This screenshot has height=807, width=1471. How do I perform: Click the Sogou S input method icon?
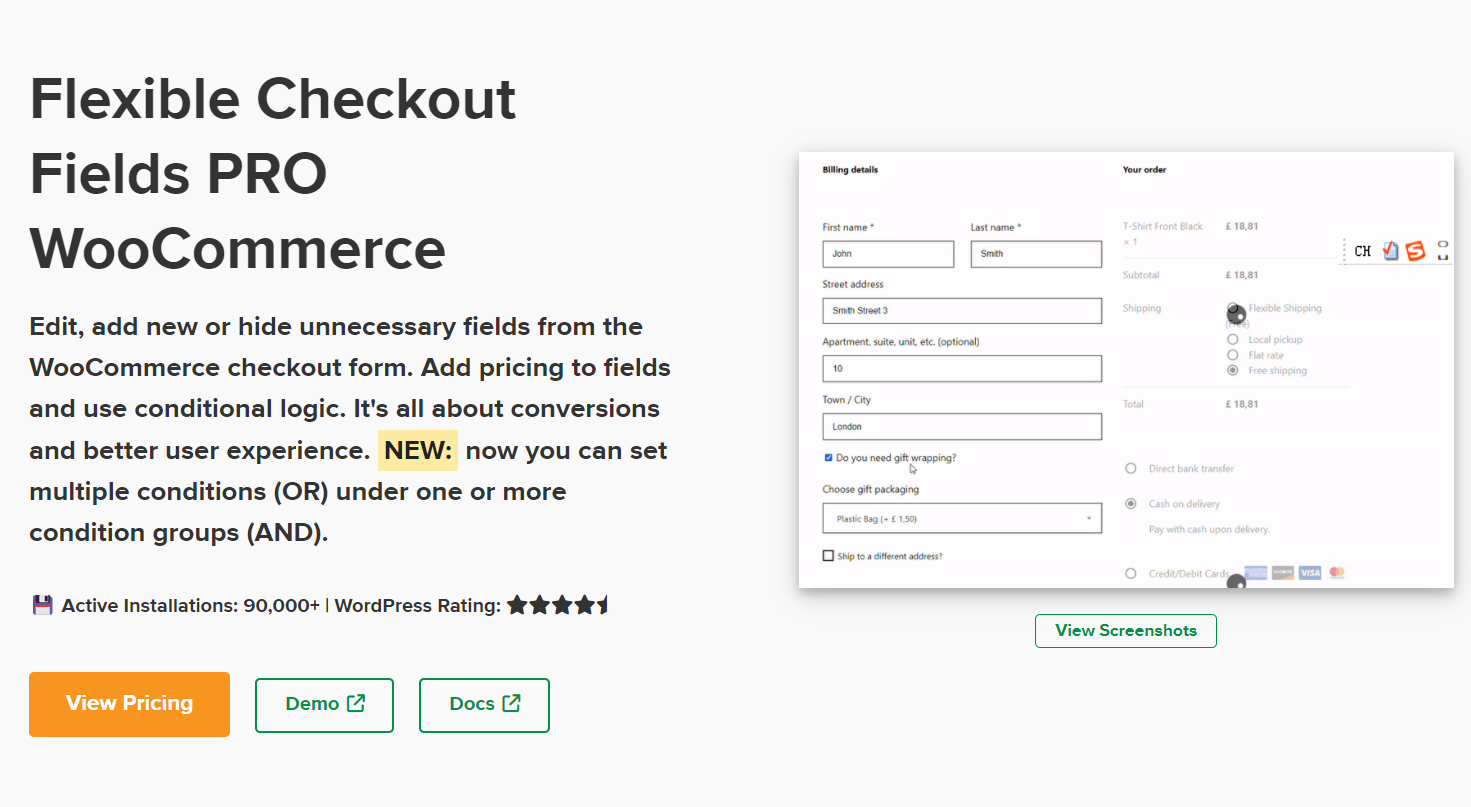click(x=1415, y=251)
